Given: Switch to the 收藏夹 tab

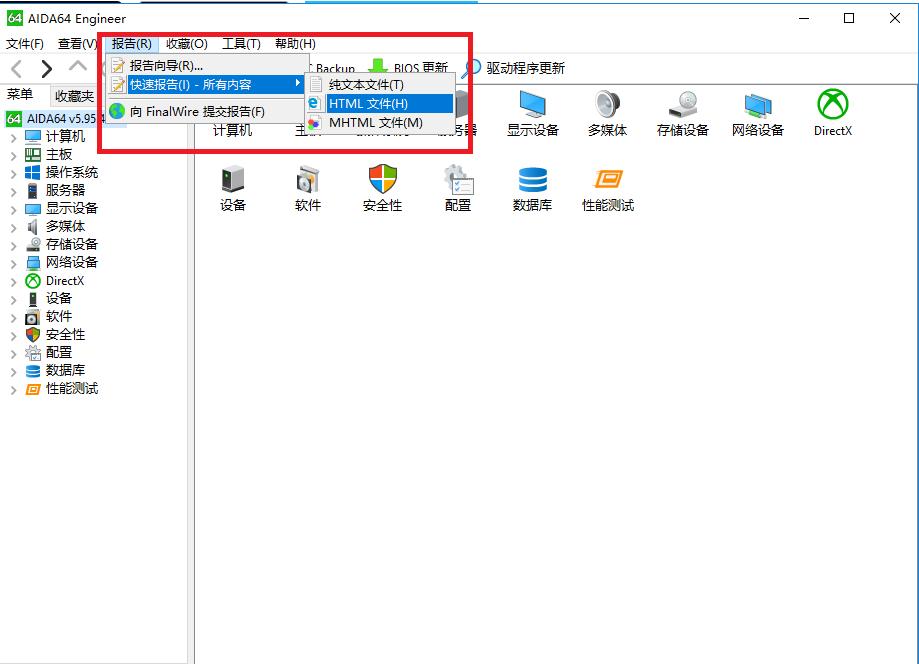Looking at the screenshot, I should [74, 96].
